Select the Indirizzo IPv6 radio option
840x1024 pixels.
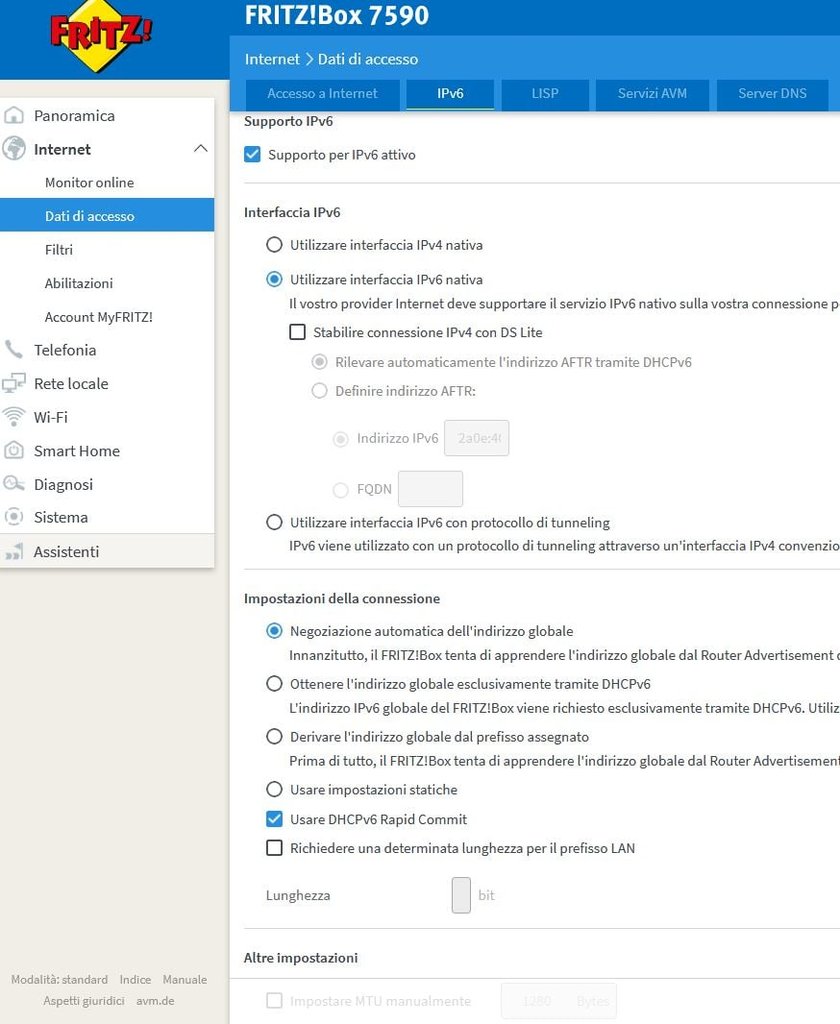tap(340, 439)
